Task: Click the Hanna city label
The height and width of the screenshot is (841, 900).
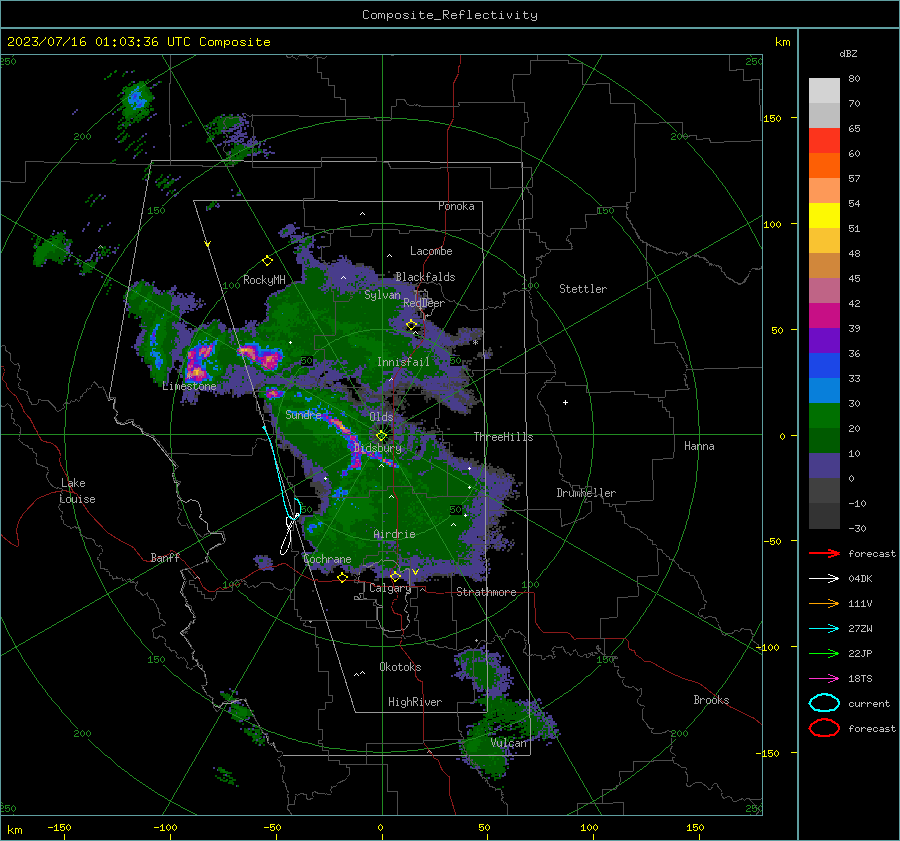Action: point(699,446)
